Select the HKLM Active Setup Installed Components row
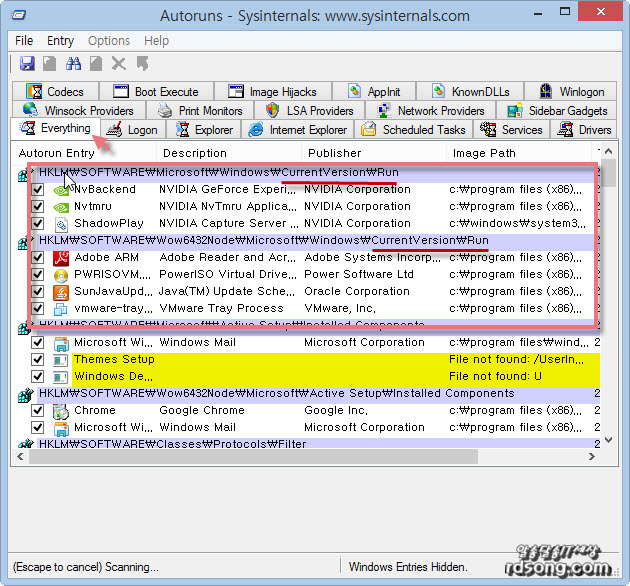The height and width of the screenshot is (586, 630). 250,394
